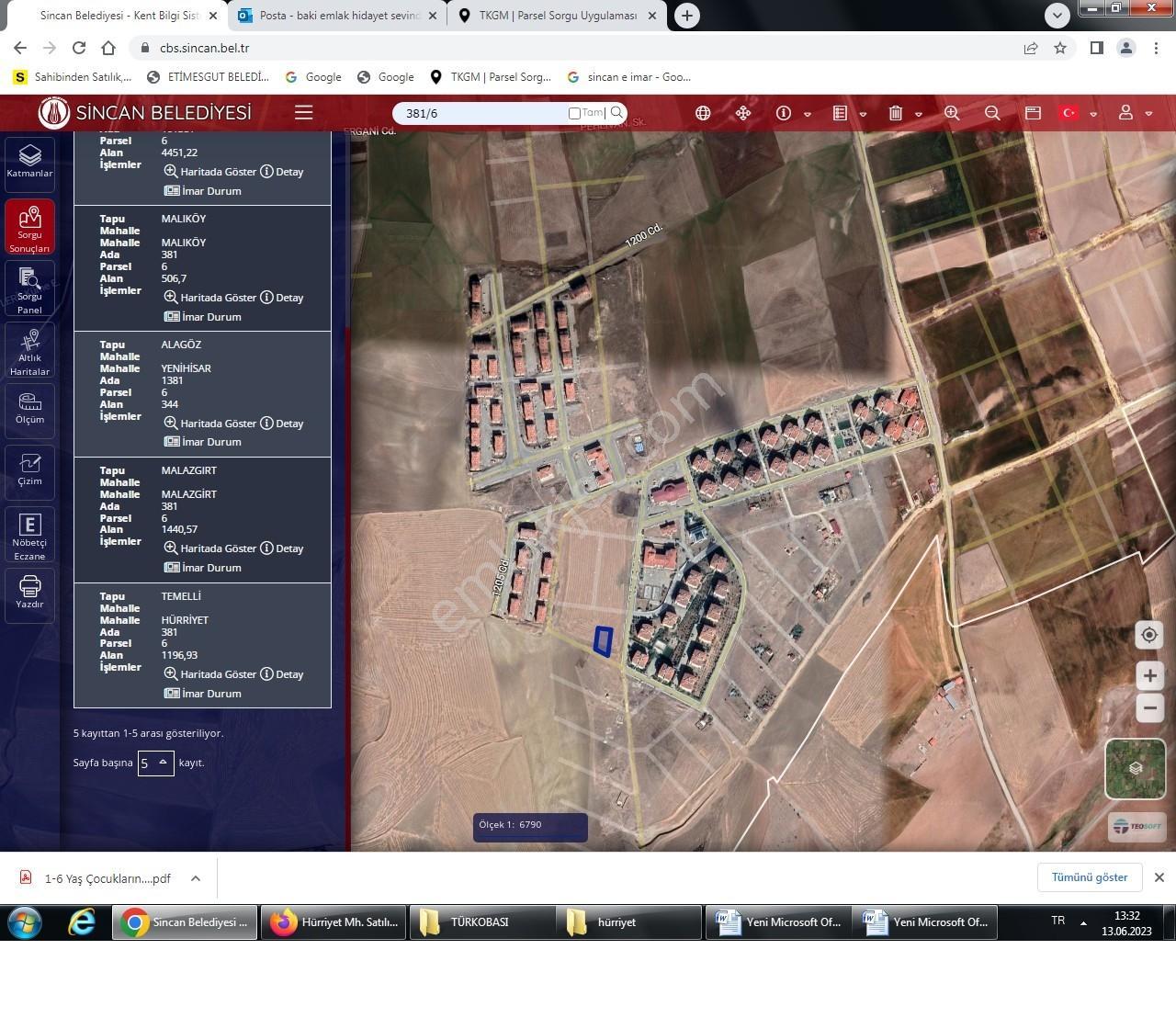The height and width of the screenshot is (1029, 1176).
Task: Click the blue highlighted parcel on the map
Action: [603, 641]
